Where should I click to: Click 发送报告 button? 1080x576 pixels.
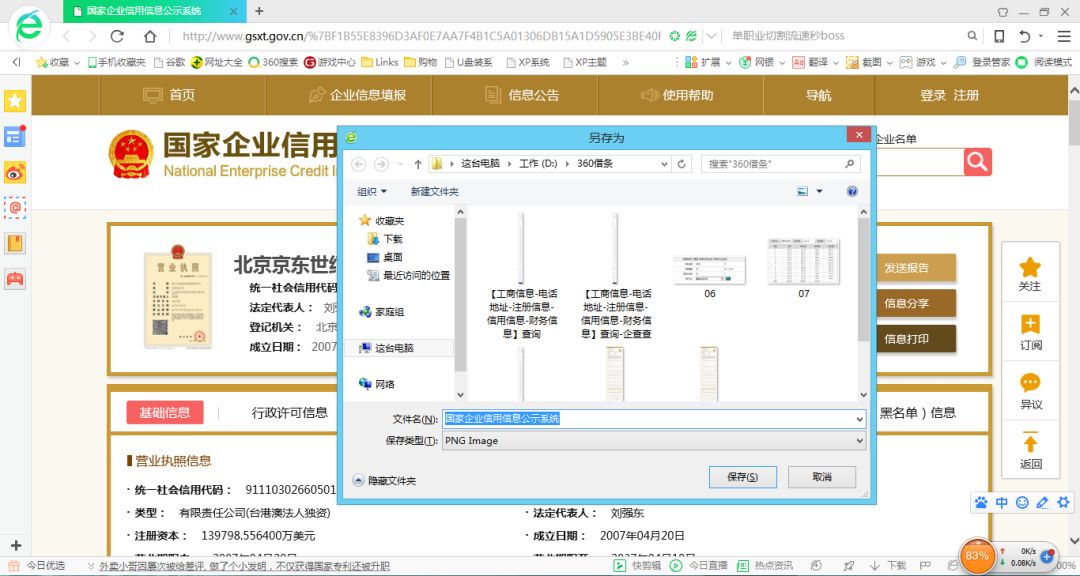[916, 268]
